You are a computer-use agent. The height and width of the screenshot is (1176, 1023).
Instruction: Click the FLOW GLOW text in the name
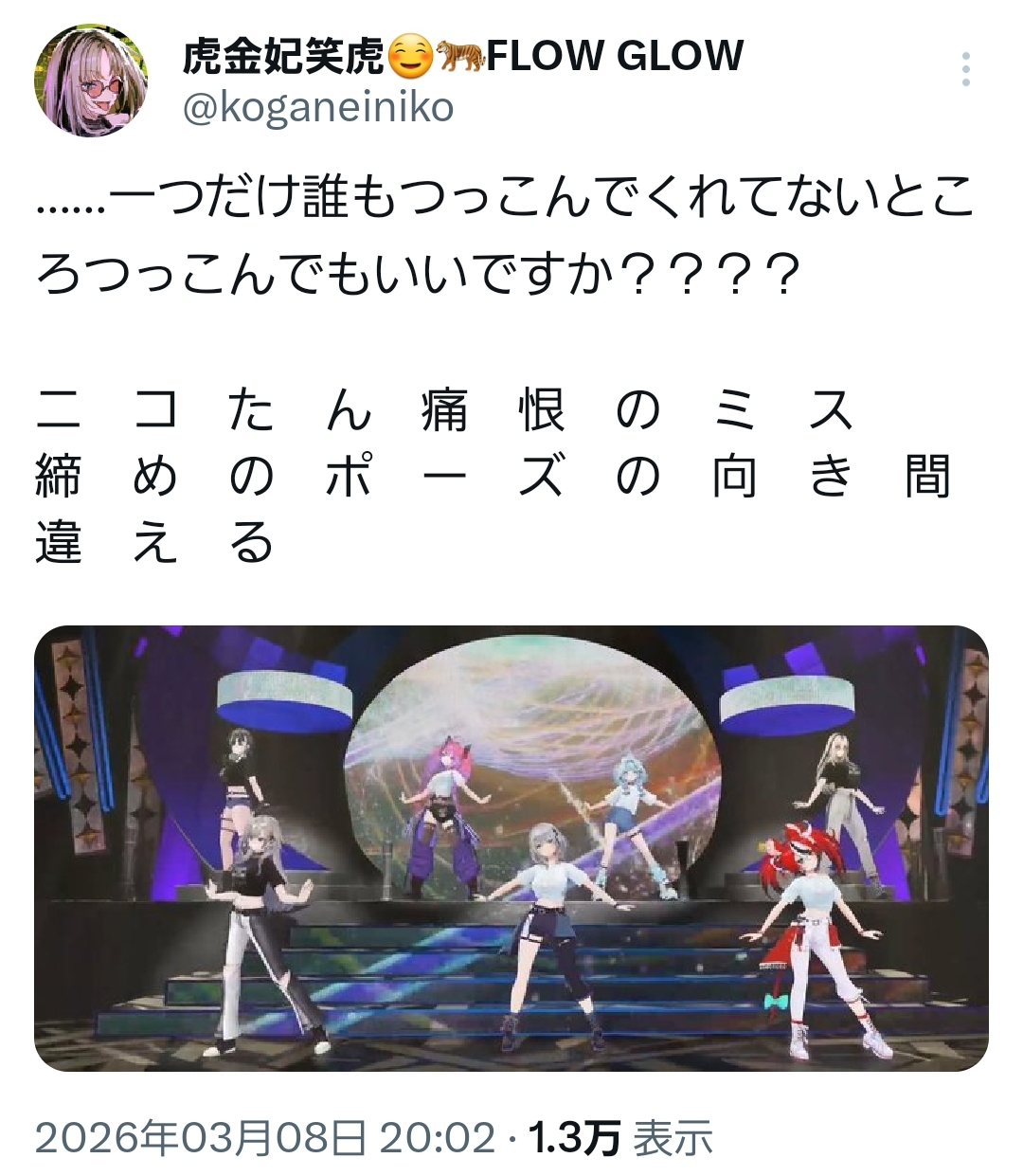point(615,57)
